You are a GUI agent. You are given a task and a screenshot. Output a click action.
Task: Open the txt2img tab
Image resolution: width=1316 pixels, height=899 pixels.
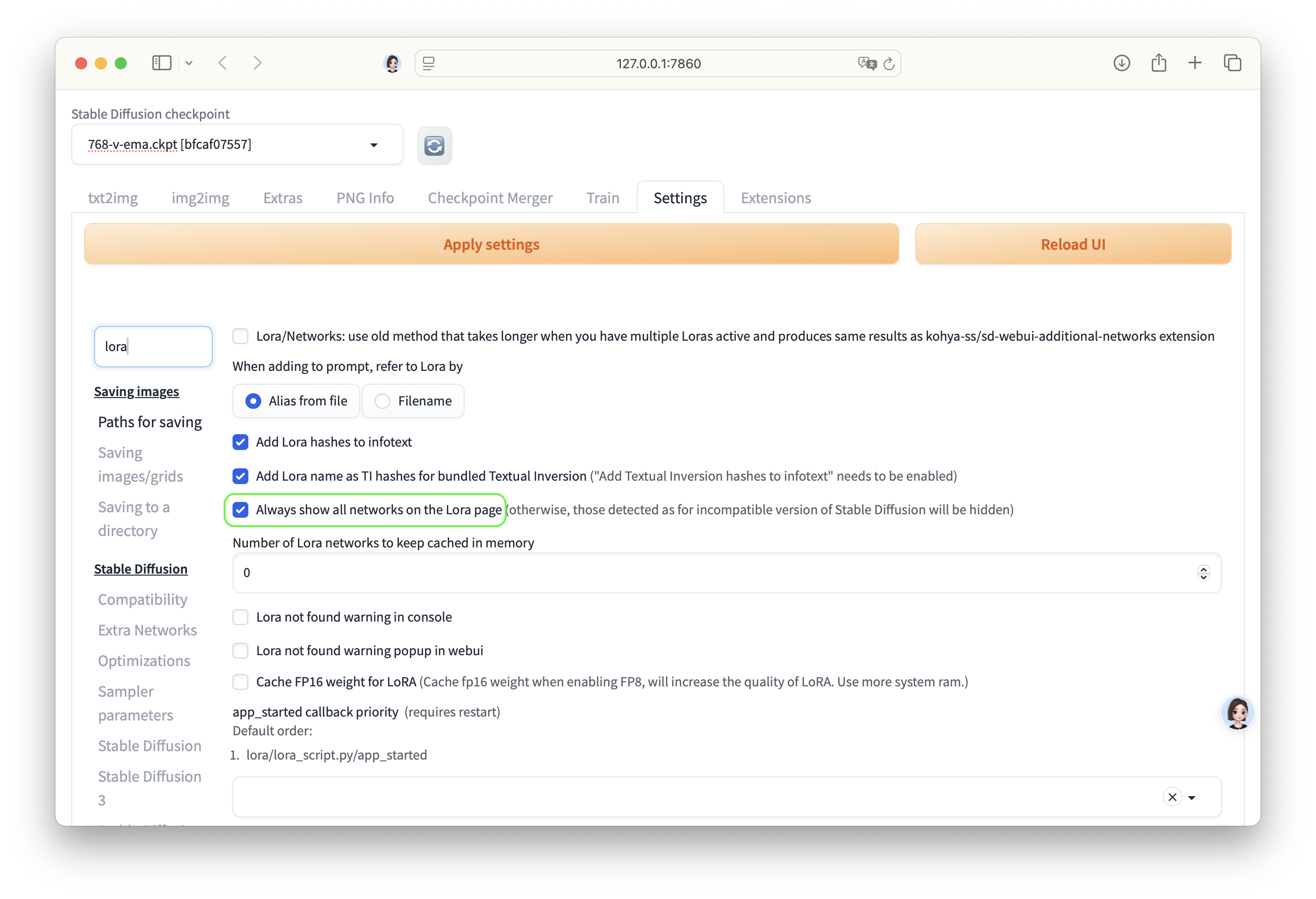point(113,198)
